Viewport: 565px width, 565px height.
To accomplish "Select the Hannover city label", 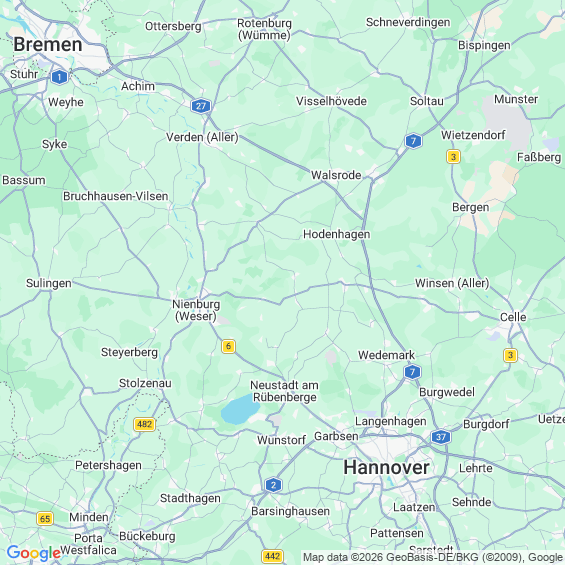I will point(386,467).
